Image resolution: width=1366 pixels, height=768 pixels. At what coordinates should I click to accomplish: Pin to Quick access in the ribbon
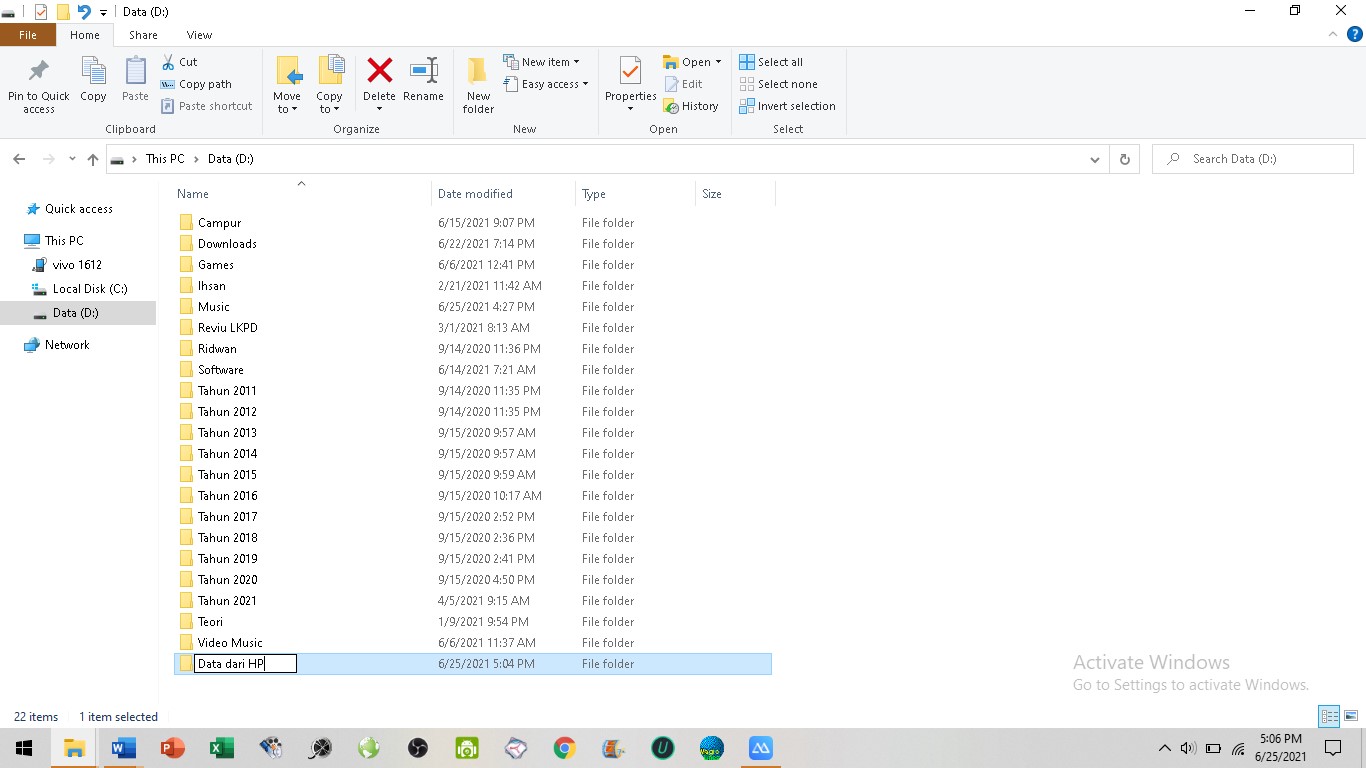(x=39, y=85)
